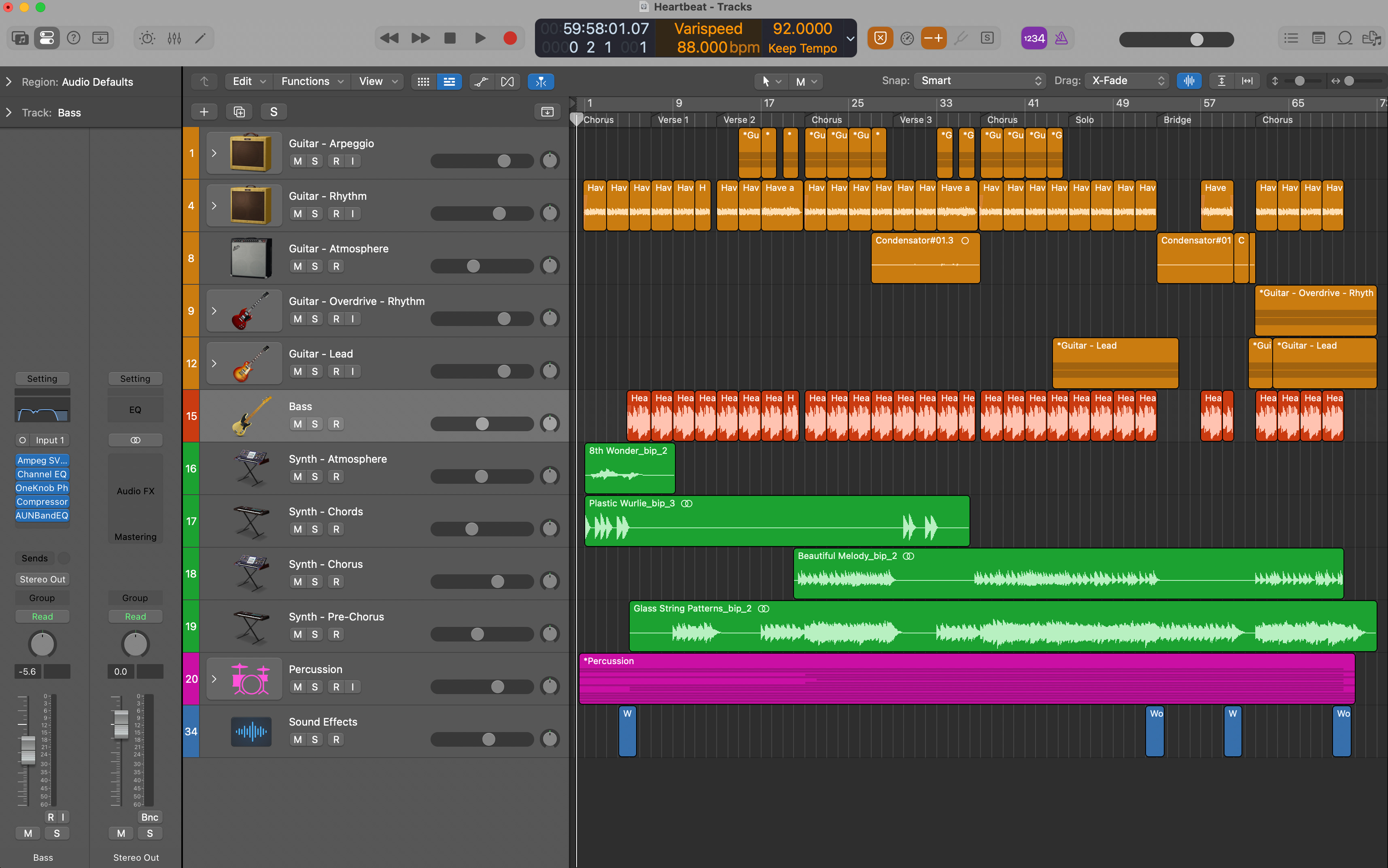Solo the Synth - Chords track

coord(314,529)
